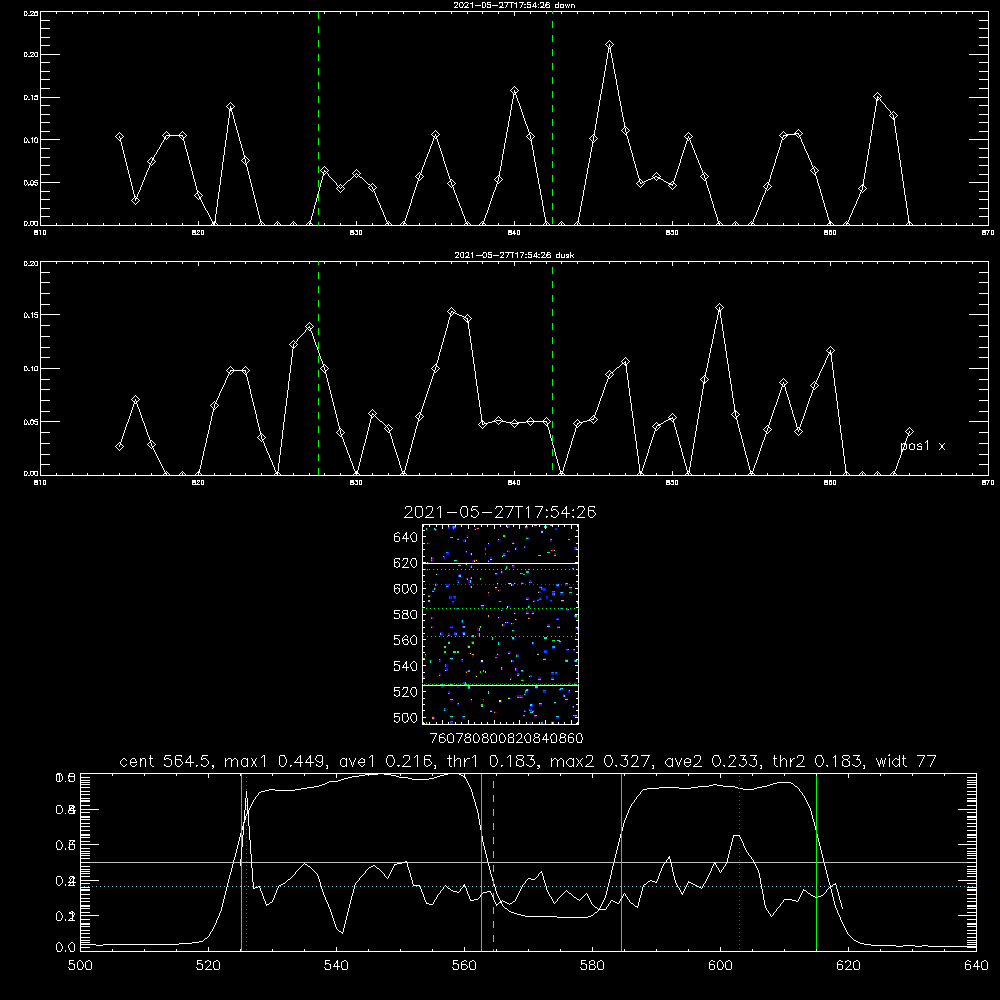The height and width of the screenshot is (1000, 1000).
Task: Select the green solid line near 585 in bottom plot
Action: pyautogui.click(x=621, y=862)
